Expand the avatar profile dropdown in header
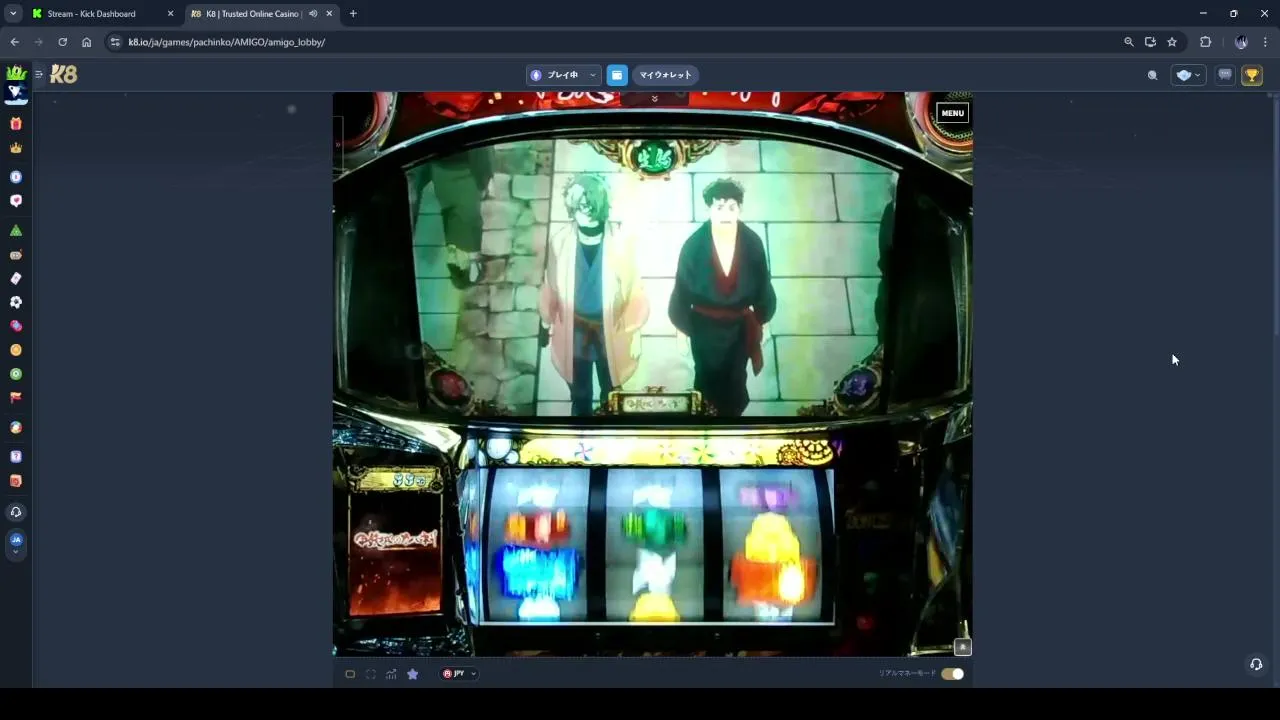The width and height of the screenshot is (1280, 720). click(1188, 75)
